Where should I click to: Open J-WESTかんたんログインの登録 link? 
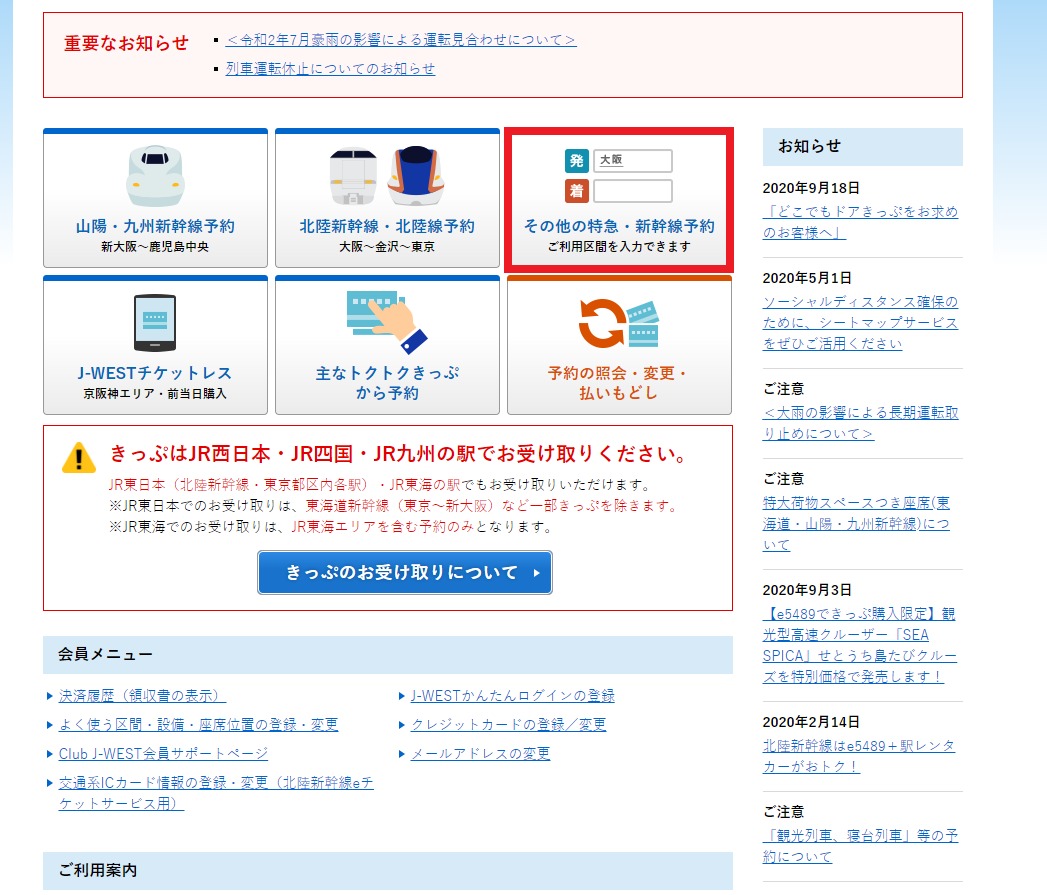(513, 696)
